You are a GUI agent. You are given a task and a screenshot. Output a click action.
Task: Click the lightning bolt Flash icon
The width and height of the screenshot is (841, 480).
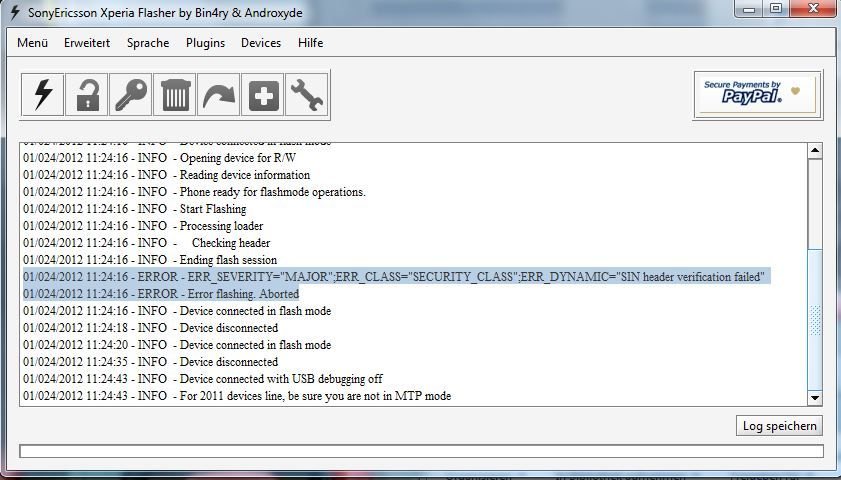tap(42, 95)
